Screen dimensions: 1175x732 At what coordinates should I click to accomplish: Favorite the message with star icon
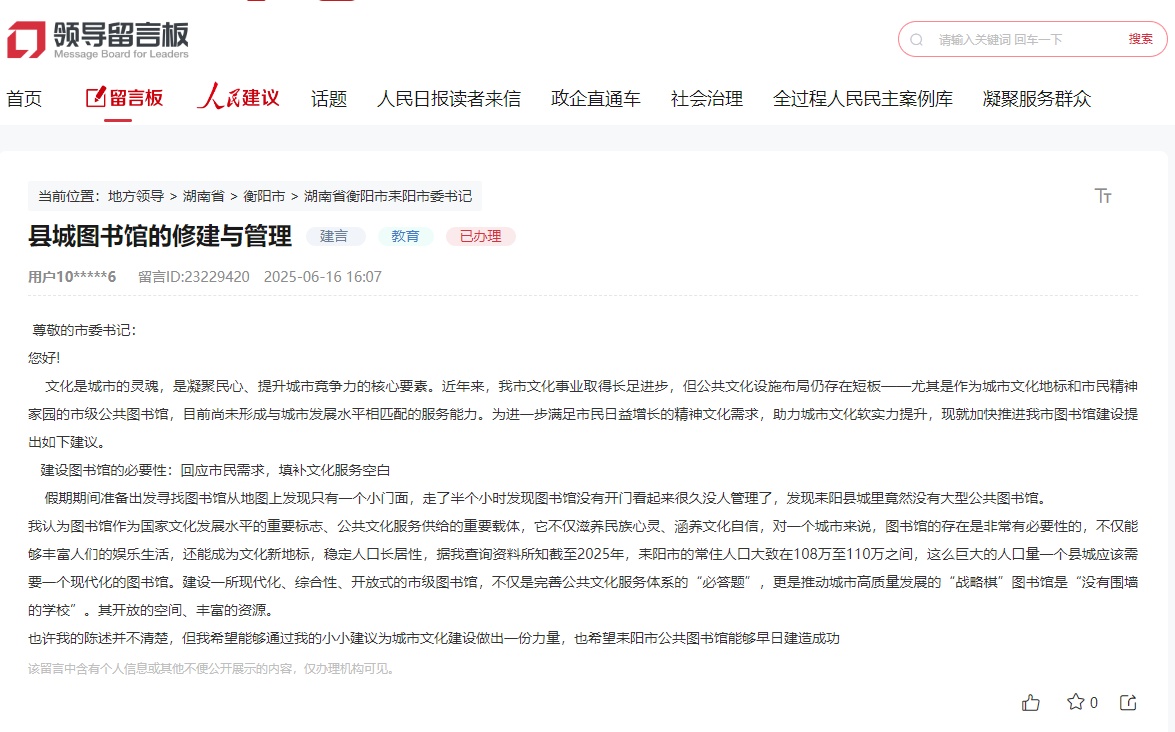(1076, 702)
